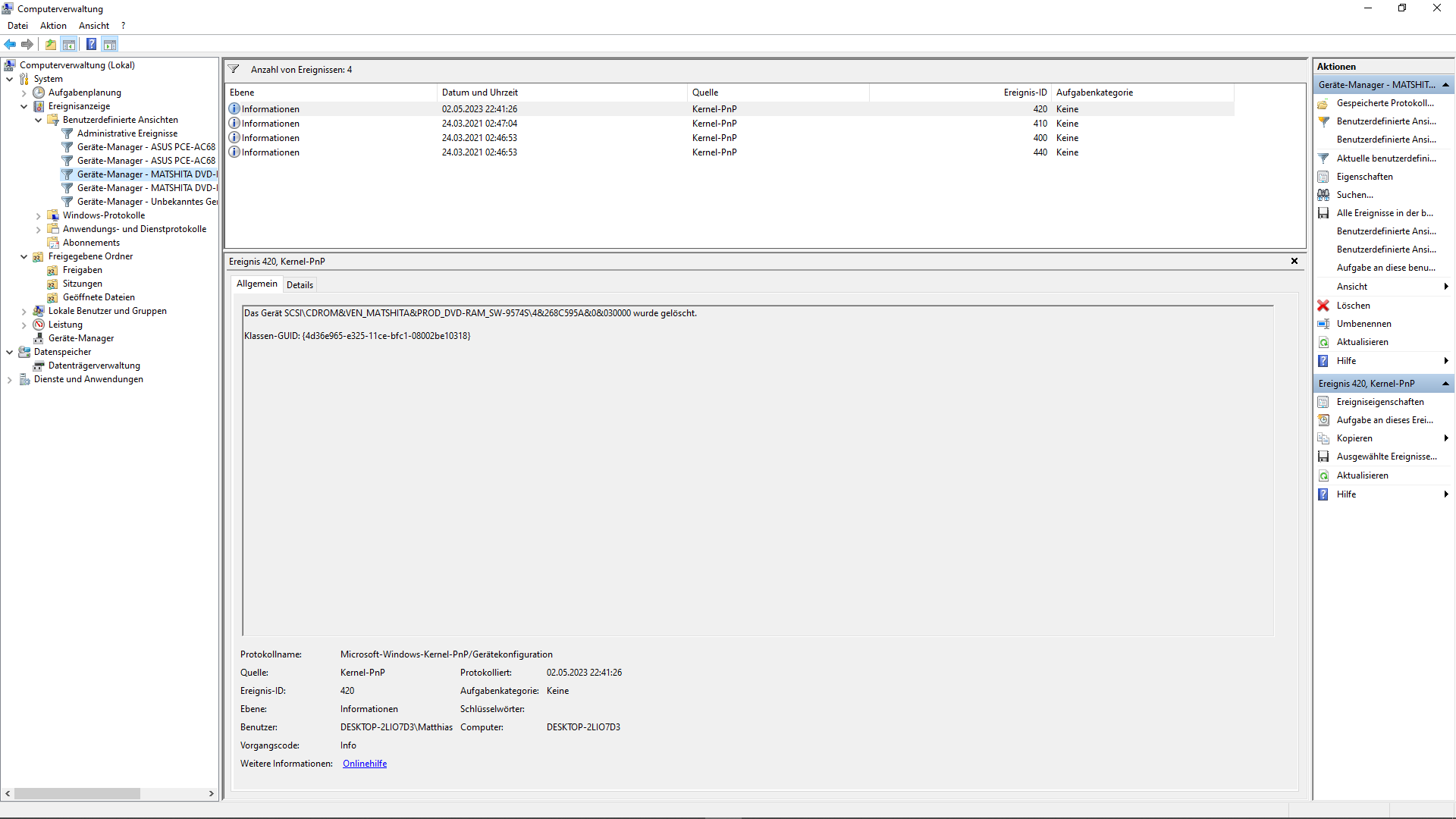Click the Leistung tree item
The height and width of the screenshot is (819, 1456).
(65, 325)
